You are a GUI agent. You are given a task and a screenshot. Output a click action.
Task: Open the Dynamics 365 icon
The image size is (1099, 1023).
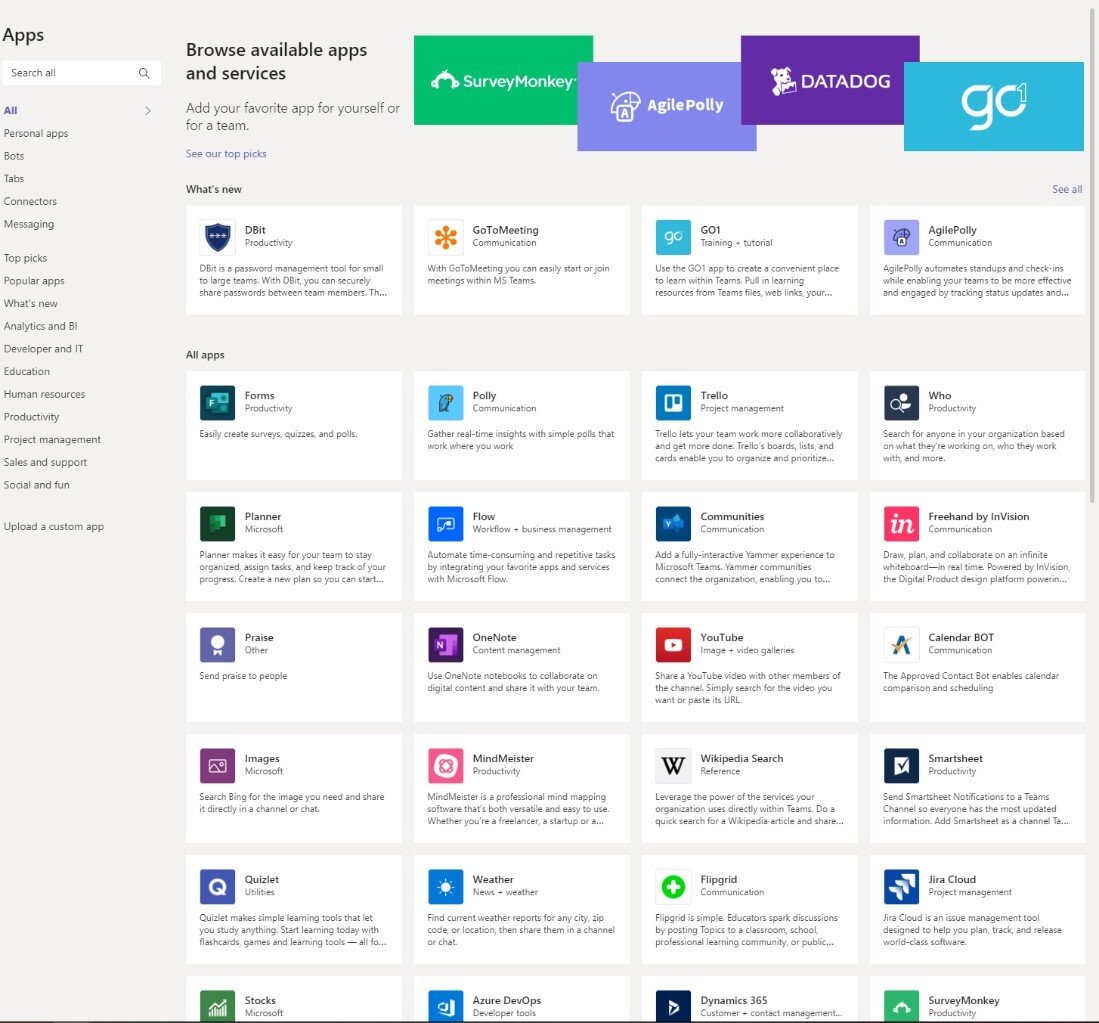673,1006
